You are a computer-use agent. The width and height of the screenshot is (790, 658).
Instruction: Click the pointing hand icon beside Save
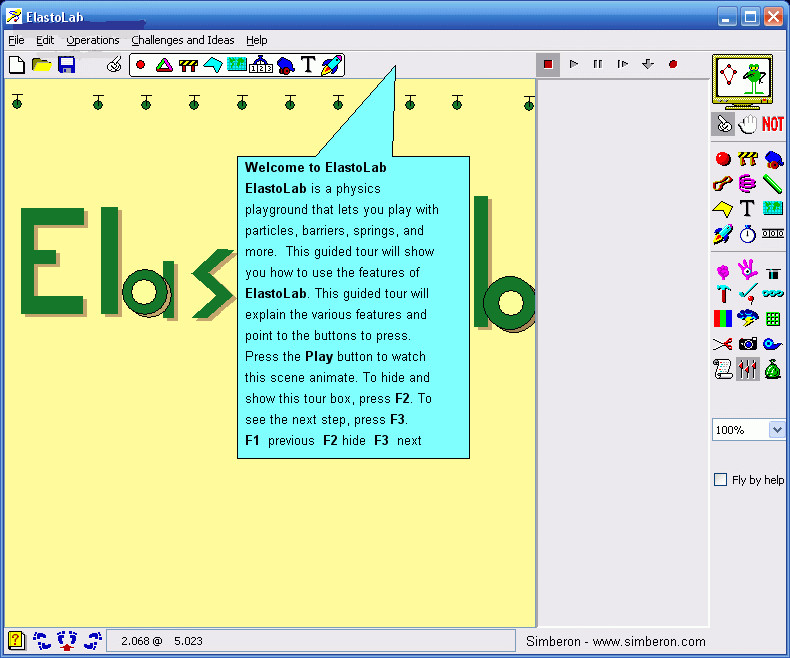coord(114,65)
